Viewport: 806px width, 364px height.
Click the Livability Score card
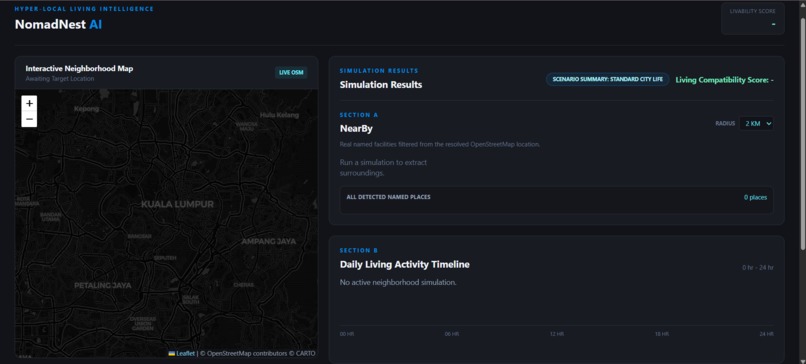(x=753, y=19)
